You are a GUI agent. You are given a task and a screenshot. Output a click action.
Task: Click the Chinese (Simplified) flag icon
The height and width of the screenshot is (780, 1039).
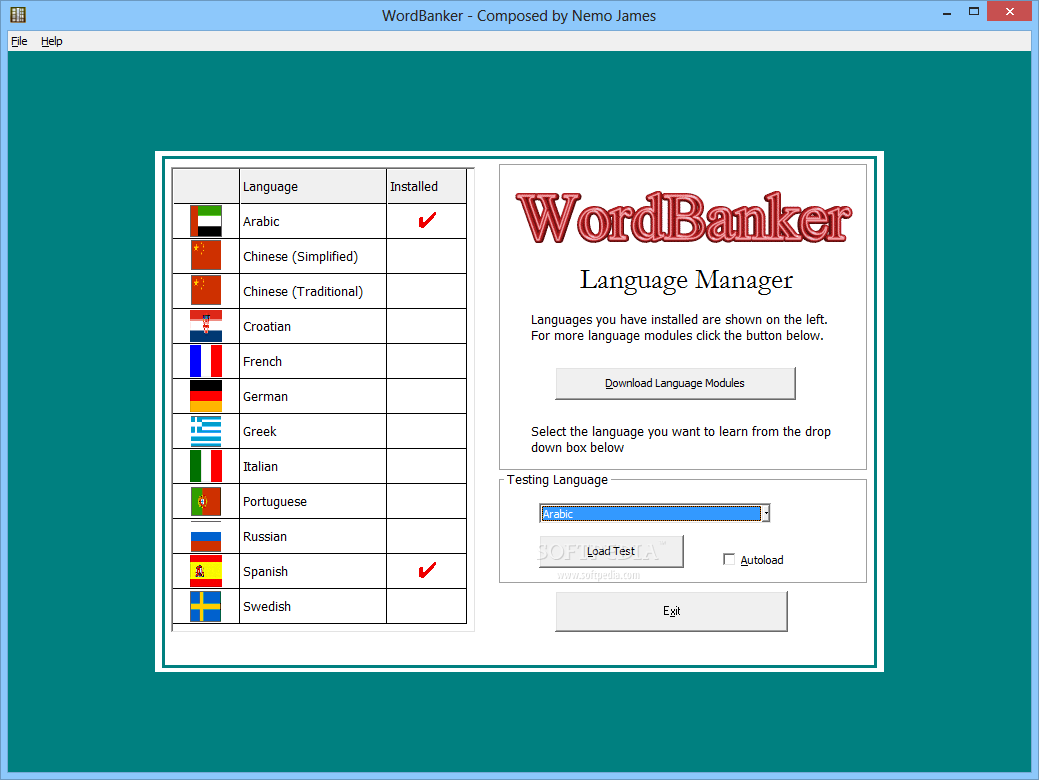pos(205,256)
